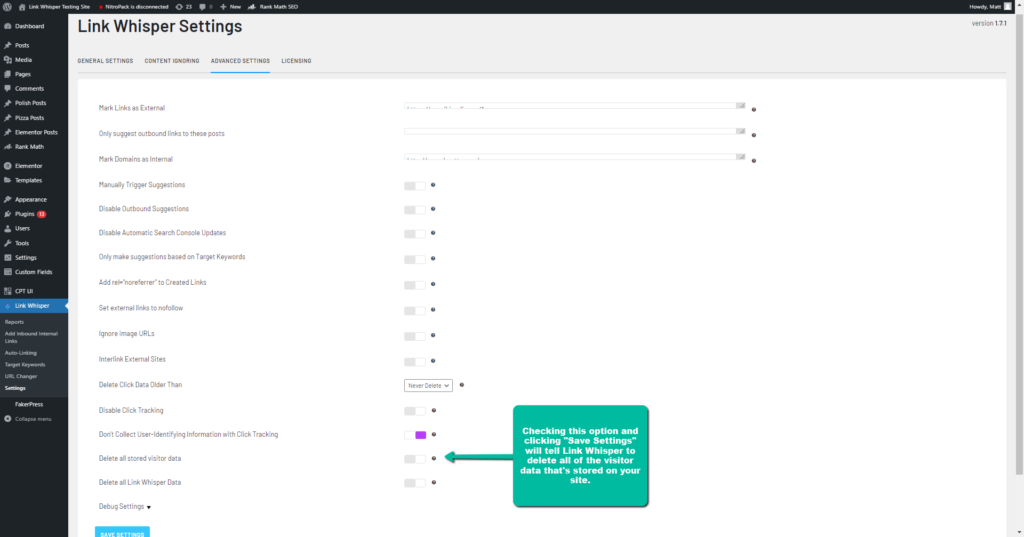Open Howdy, Matt account menu
Screen dimensions: 1024x537
(990, 7)
